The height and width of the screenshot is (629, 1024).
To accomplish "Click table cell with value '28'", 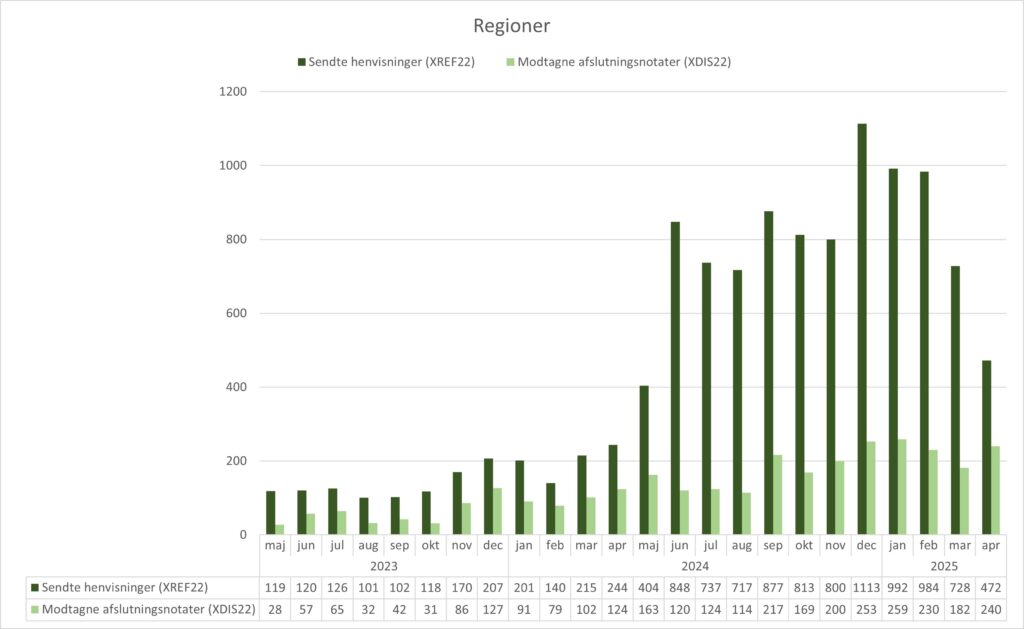I will tap(275, 609).
